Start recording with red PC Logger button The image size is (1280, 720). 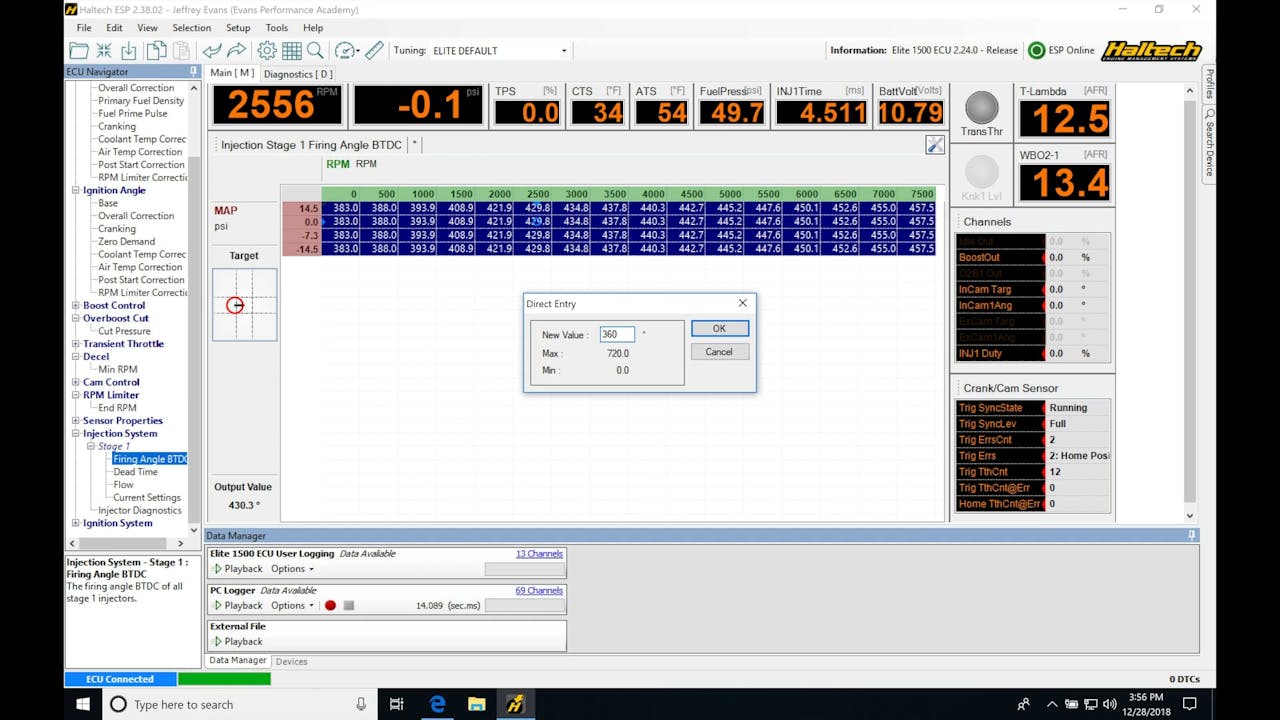[x=330, y=606]
